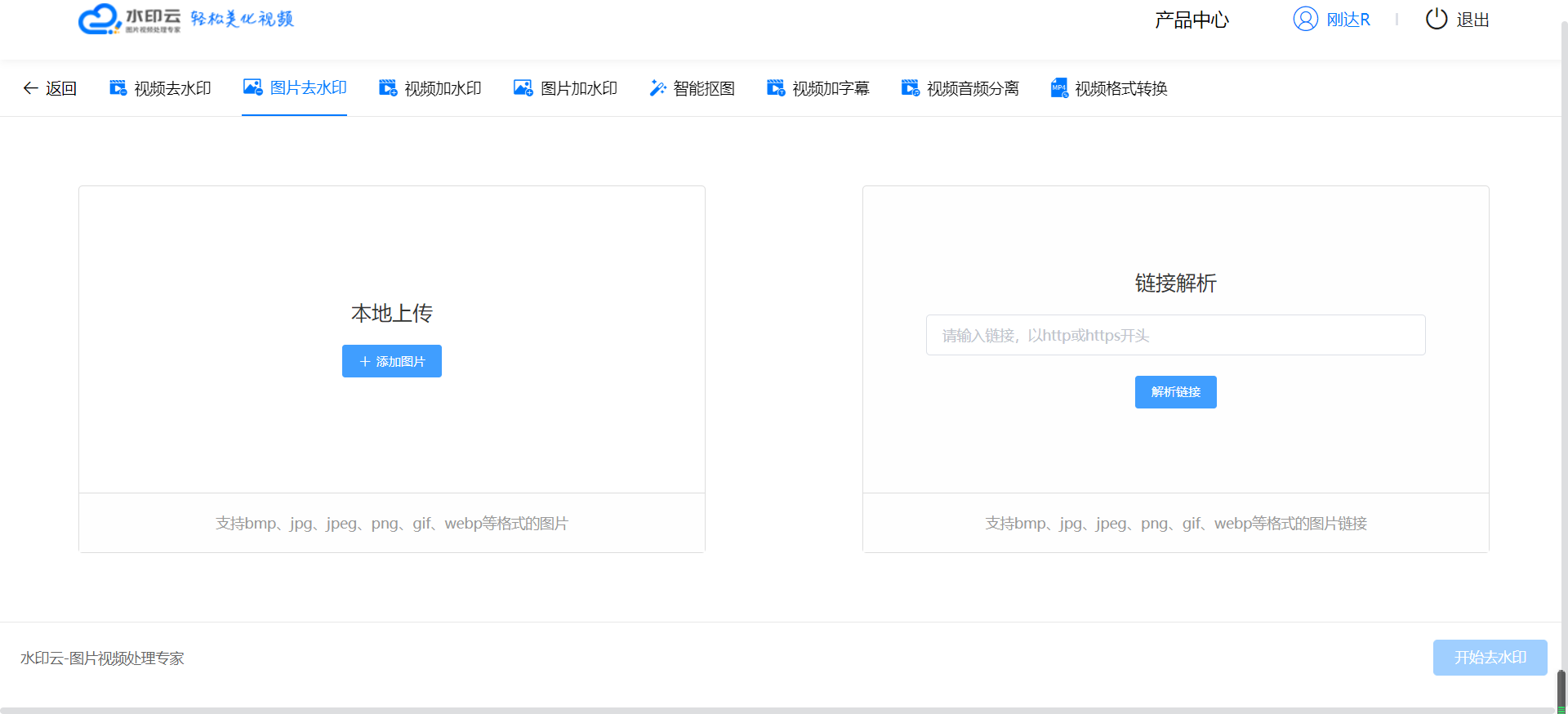Image resolution: width=1568 pixels, height=714 pixels.
Task: Focus the link URL input field
Action: click(x=1176, y=335)
